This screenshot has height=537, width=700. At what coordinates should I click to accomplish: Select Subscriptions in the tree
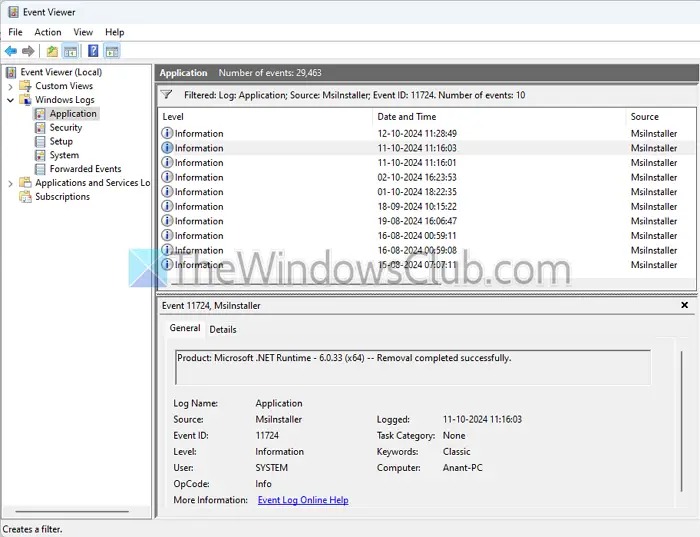(x=62, y=196)
